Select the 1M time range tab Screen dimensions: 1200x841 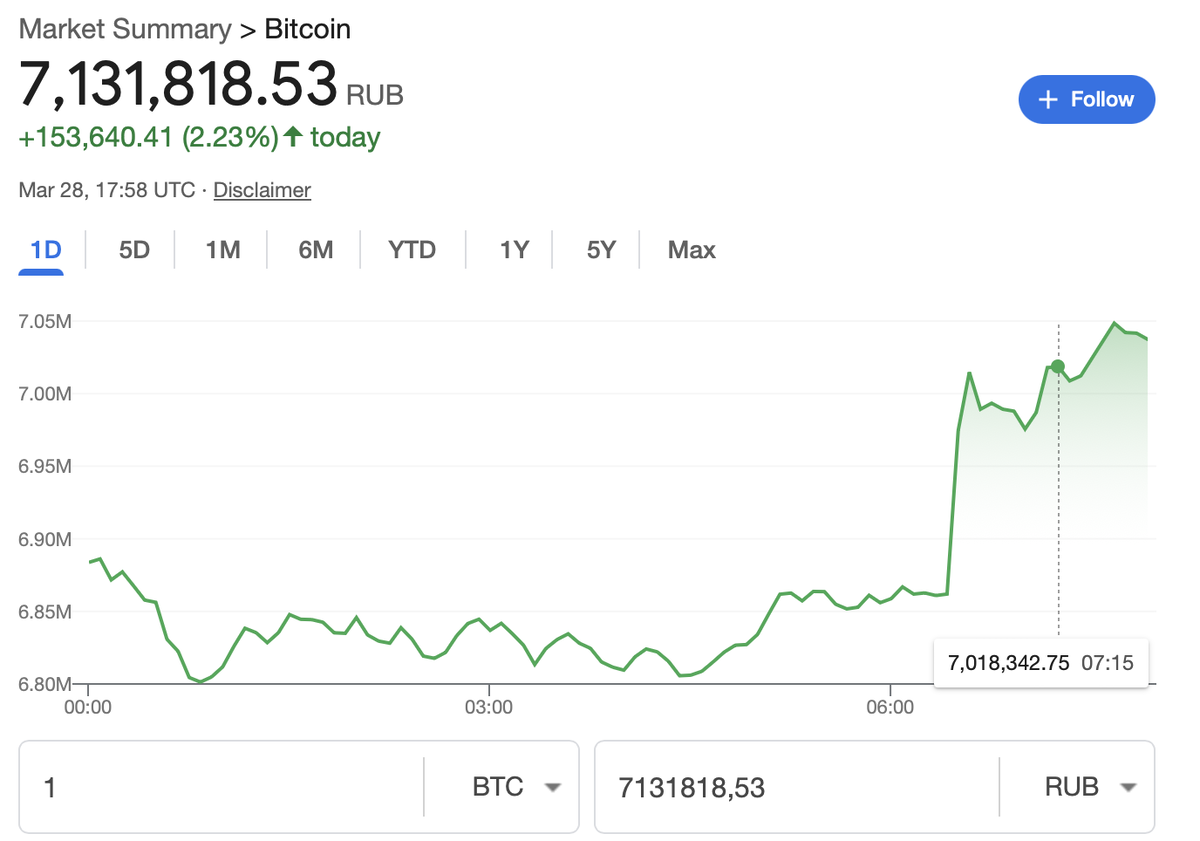click(221, 250)
